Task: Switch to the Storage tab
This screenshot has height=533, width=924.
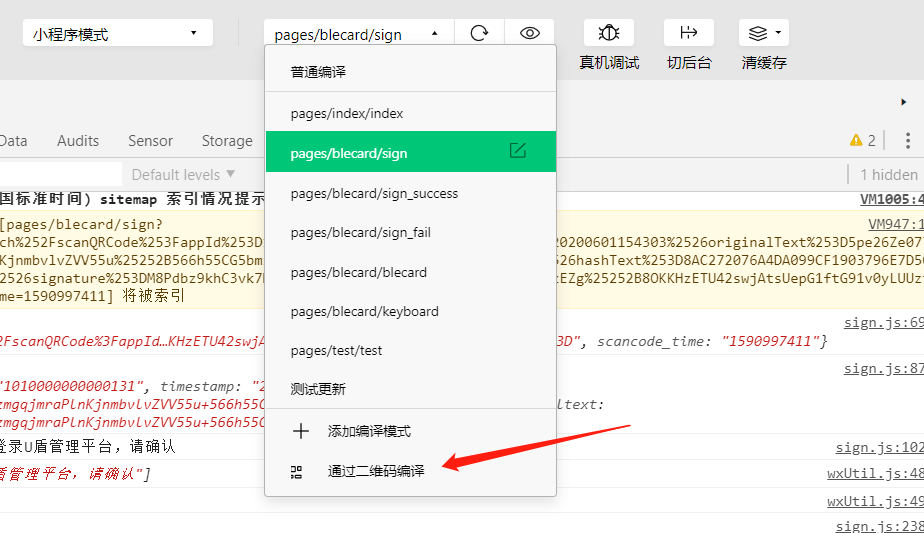Action: [x=227, y=141]
